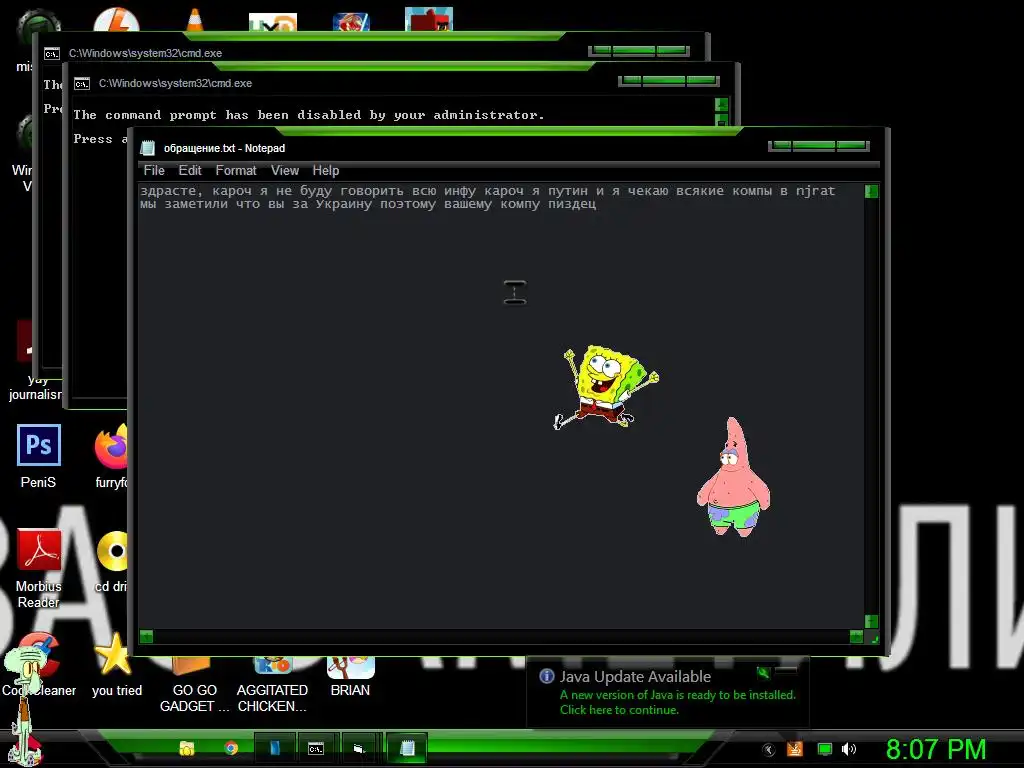Click the Patrick Star desktop pet
1024x768 pixels.
734,477
